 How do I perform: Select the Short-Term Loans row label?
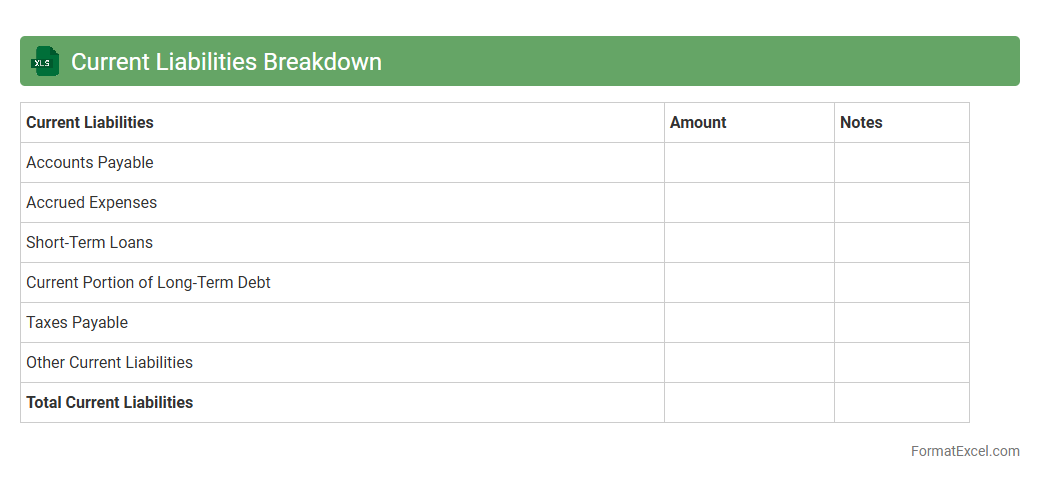tap(90, 242)
